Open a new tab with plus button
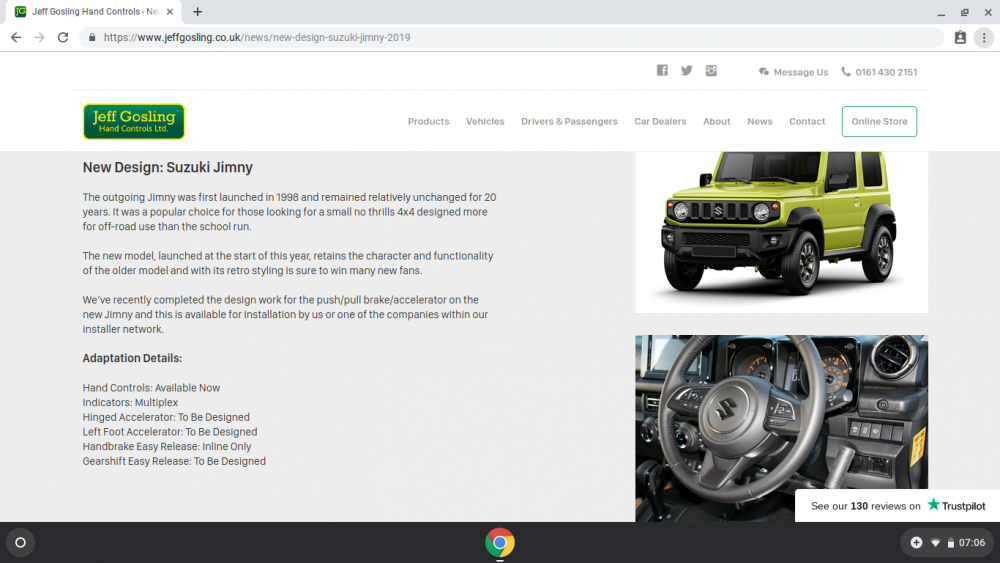This screenshot has width=1000, height=563. pos(198,11)
